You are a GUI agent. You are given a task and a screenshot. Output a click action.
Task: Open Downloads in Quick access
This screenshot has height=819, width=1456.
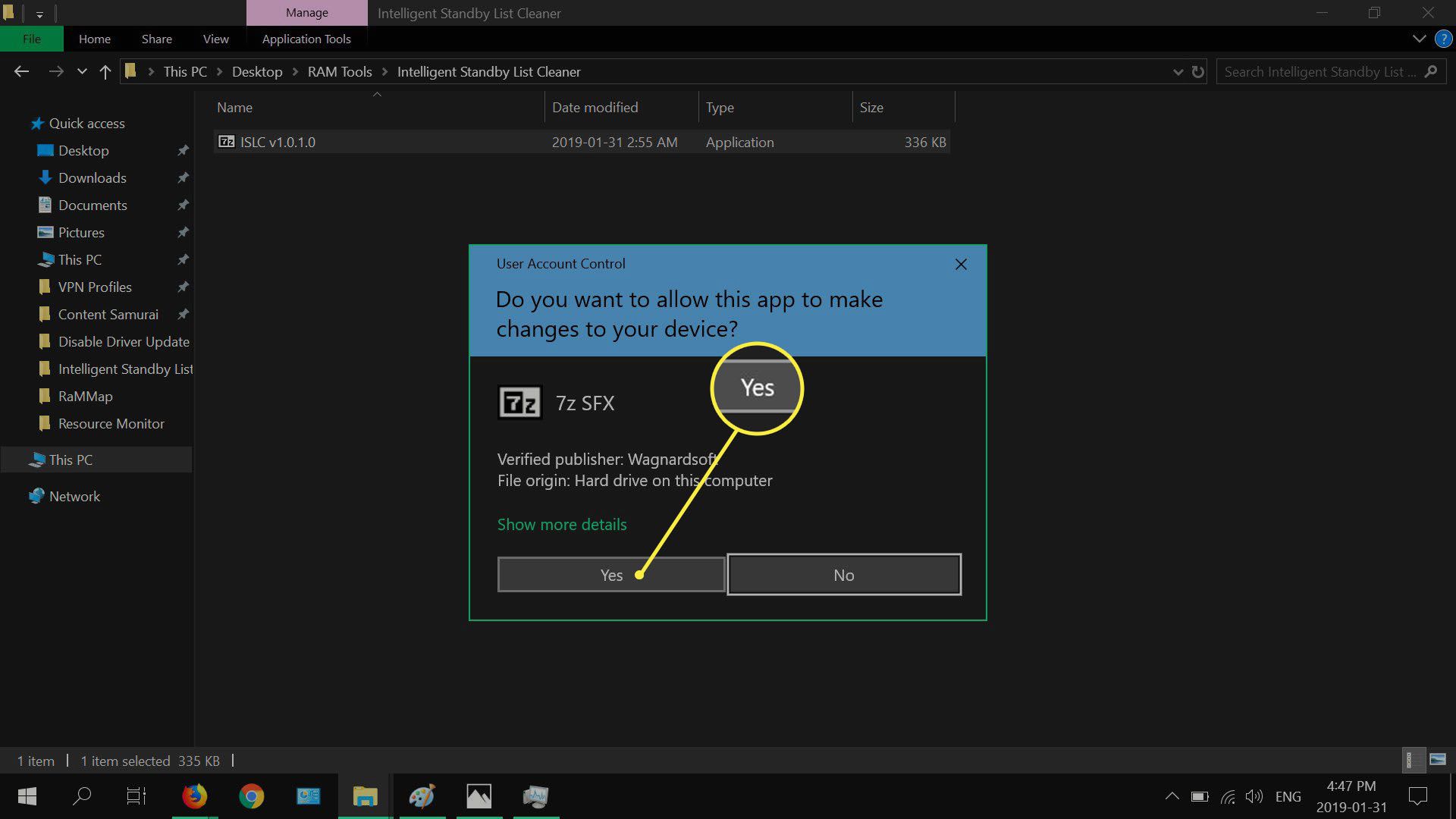pyautogui.click(x=93, y=177)
